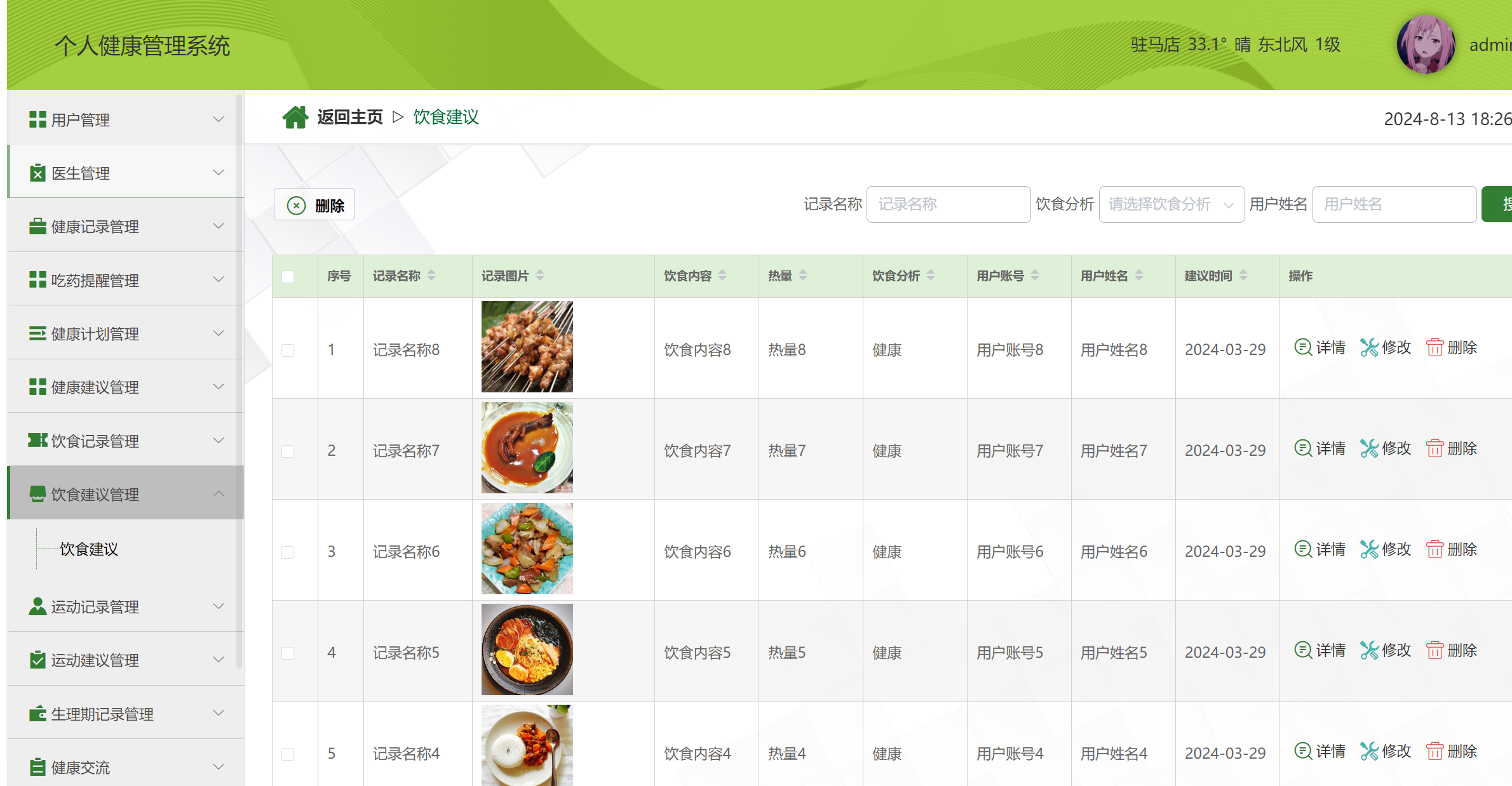Click the 返回主页 breadcrumb link
Screen dimensions: 1512x786
pyautogui.click(x=349, y=116)
